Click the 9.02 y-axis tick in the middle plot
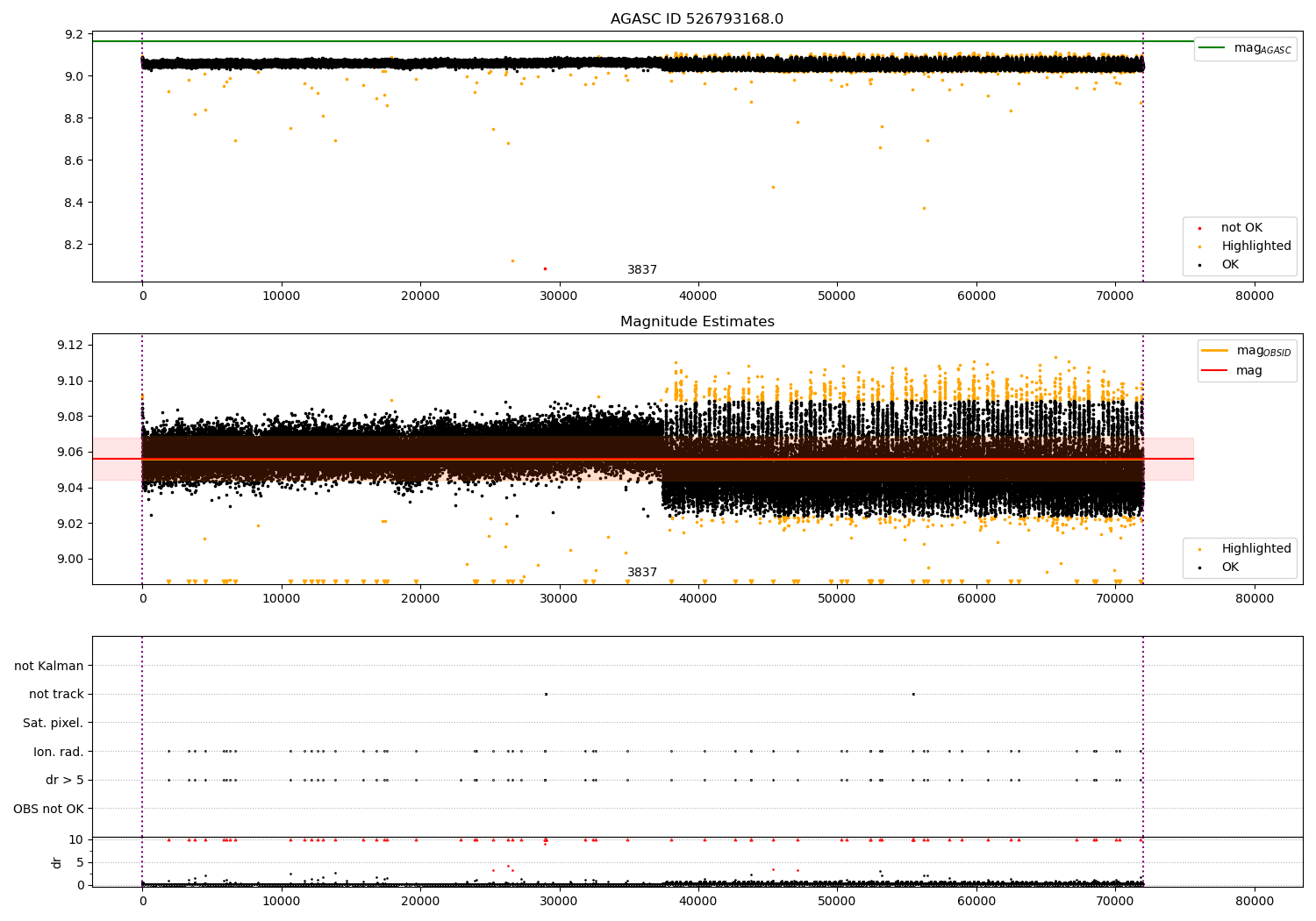Image resolution: width=1316 pixels, height=921 pixels. coord(70,524)
